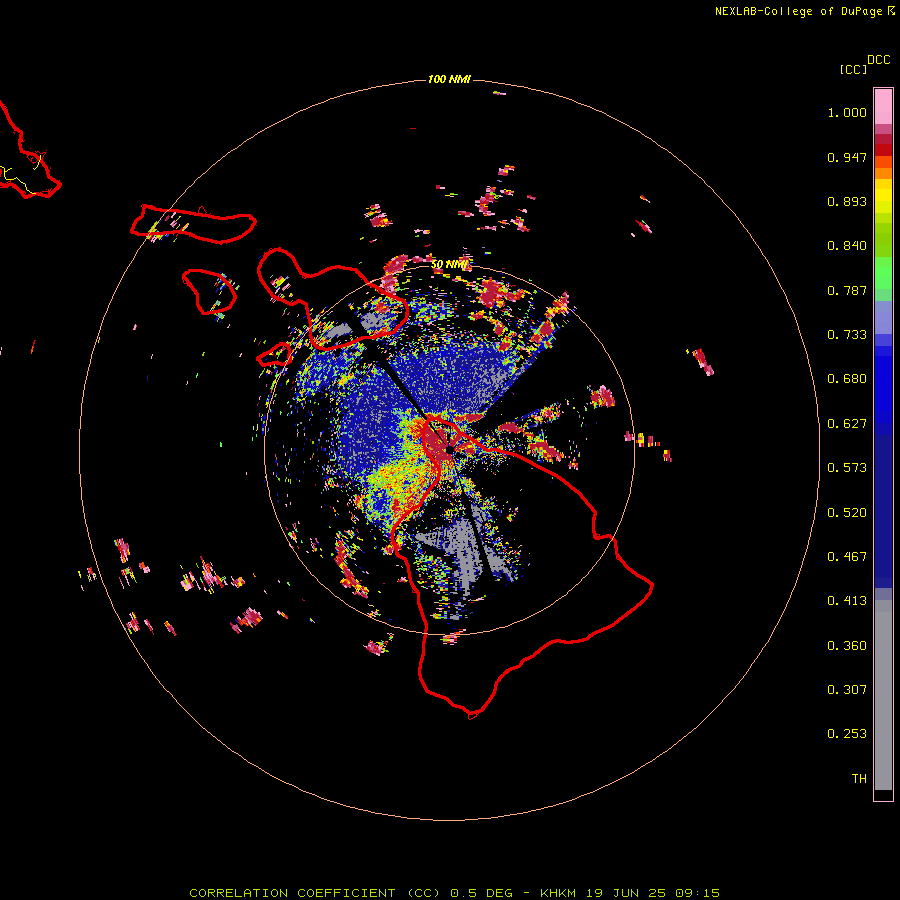Image resolution: width=900 pixels, height=900 pixels.
Task: Pick the periwinkle light-blue segment of color scale
Action: (883, 317)
